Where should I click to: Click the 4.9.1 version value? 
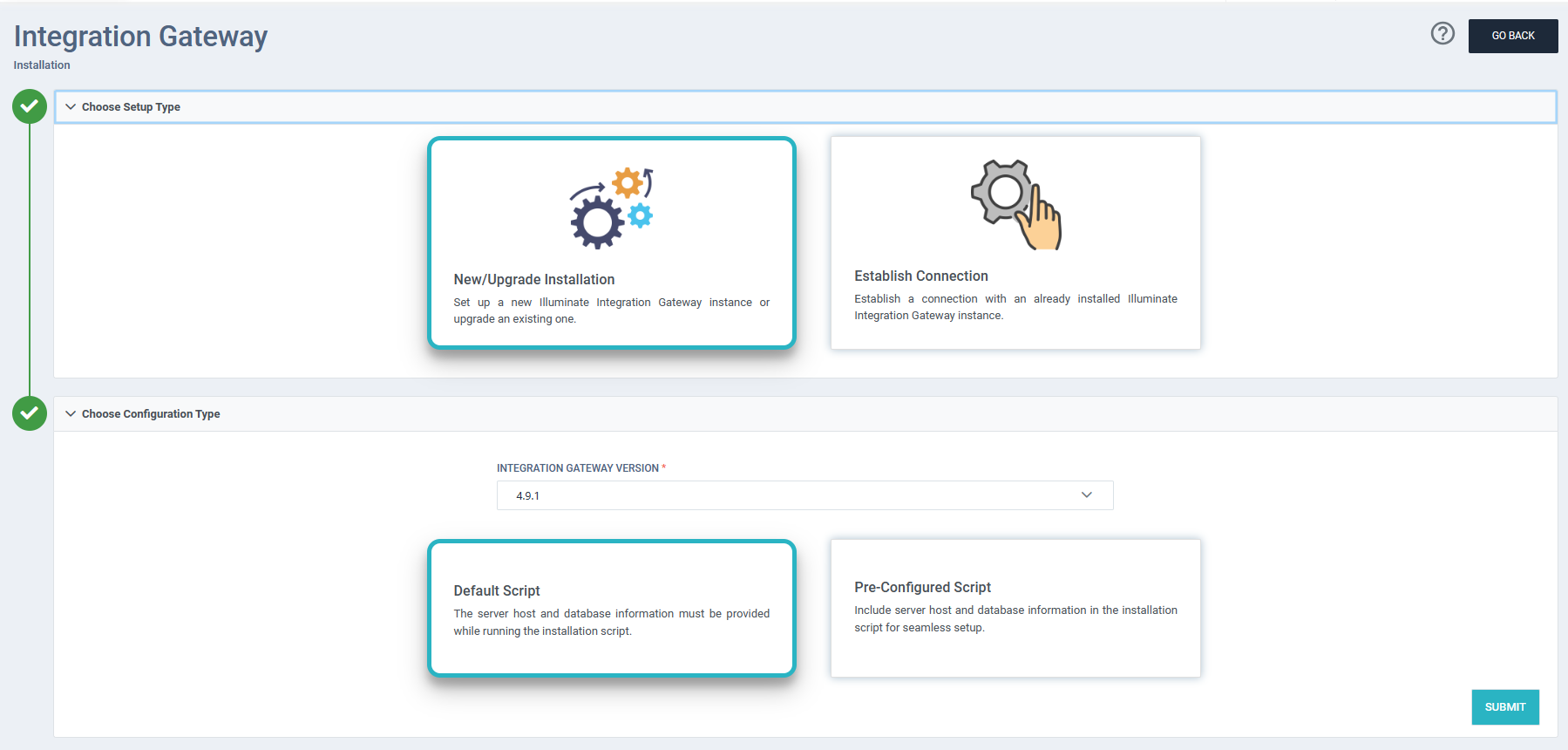[x=527, y=495]
